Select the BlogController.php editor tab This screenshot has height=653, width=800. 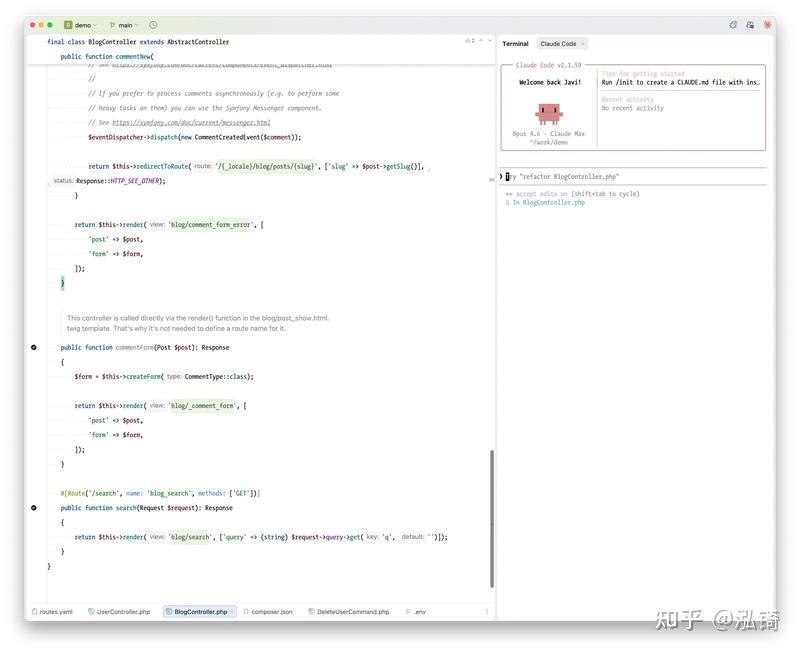[201, 612]
